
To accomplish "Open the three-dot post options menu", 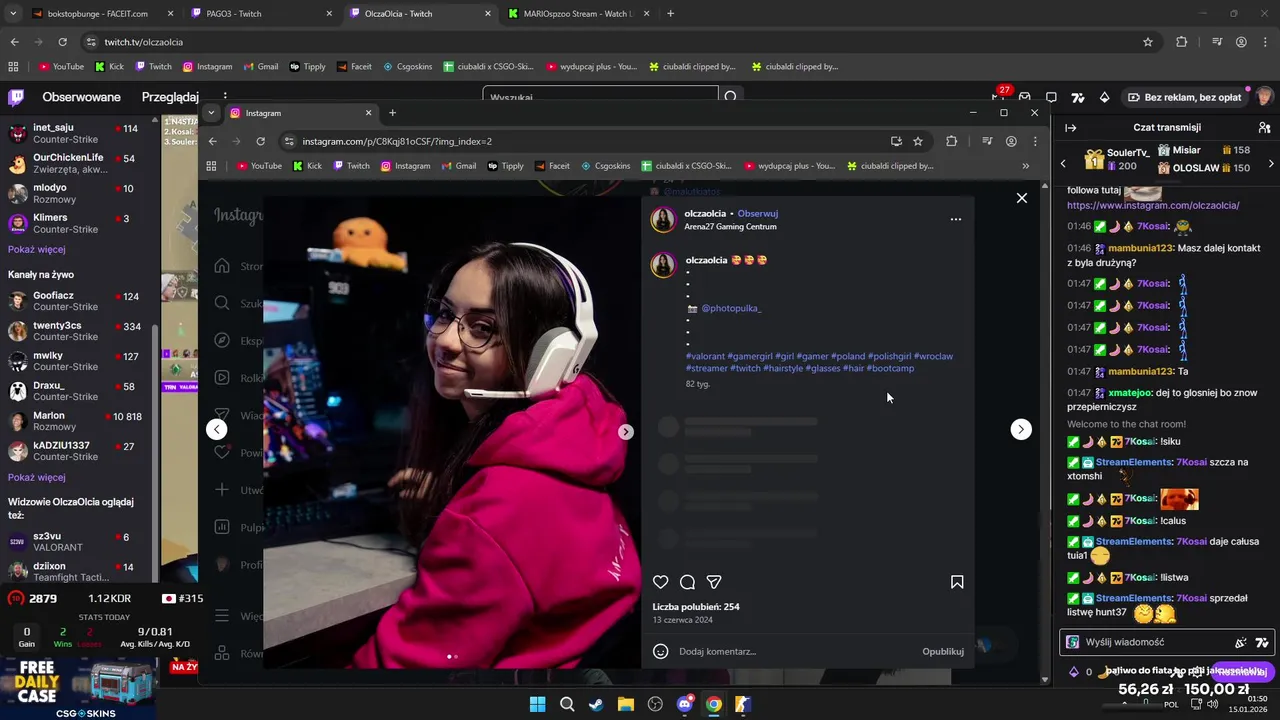I will coord(955,219).
